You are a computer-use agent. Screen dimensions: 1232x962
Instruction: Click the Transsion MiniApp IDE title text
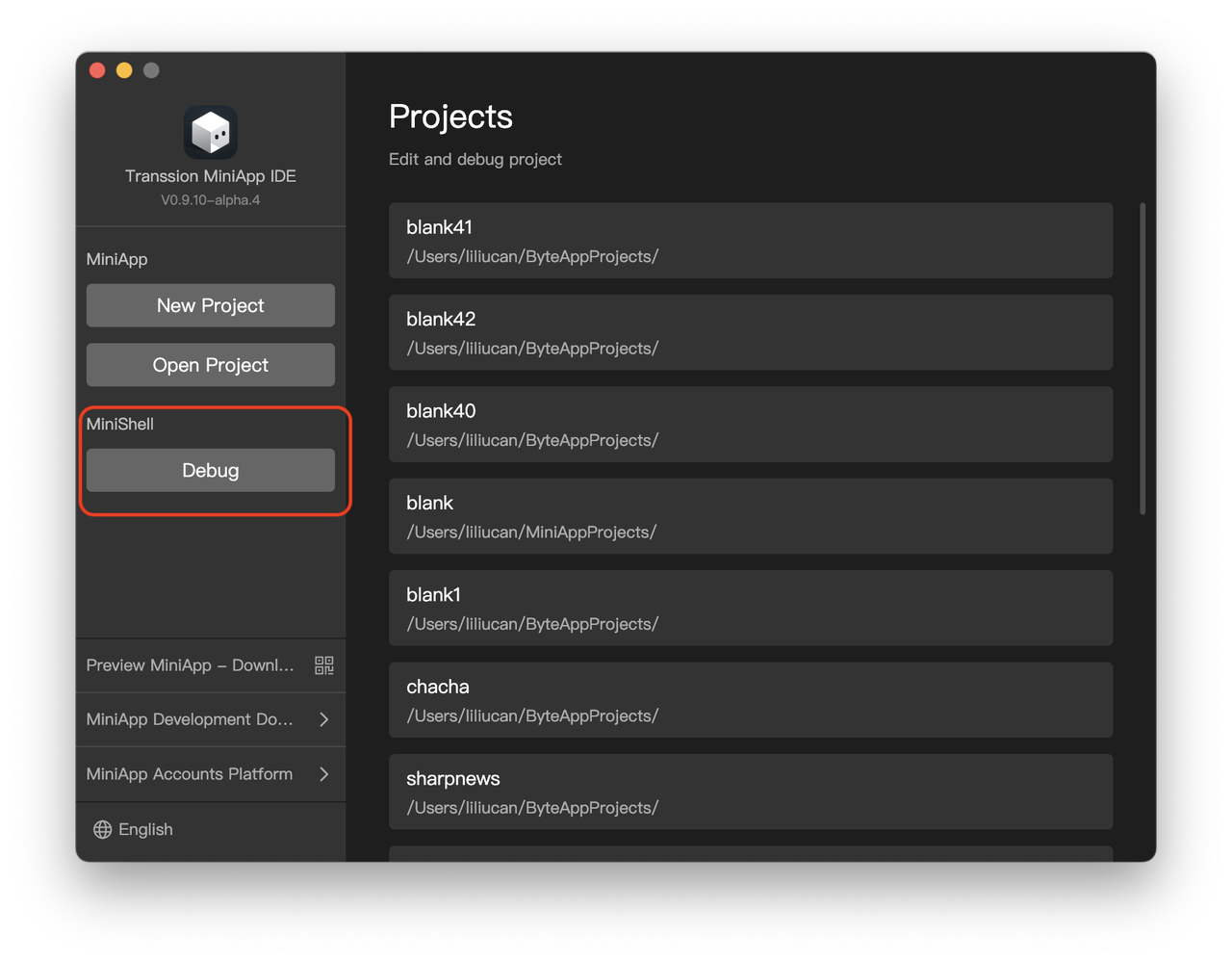click(211, 176)
